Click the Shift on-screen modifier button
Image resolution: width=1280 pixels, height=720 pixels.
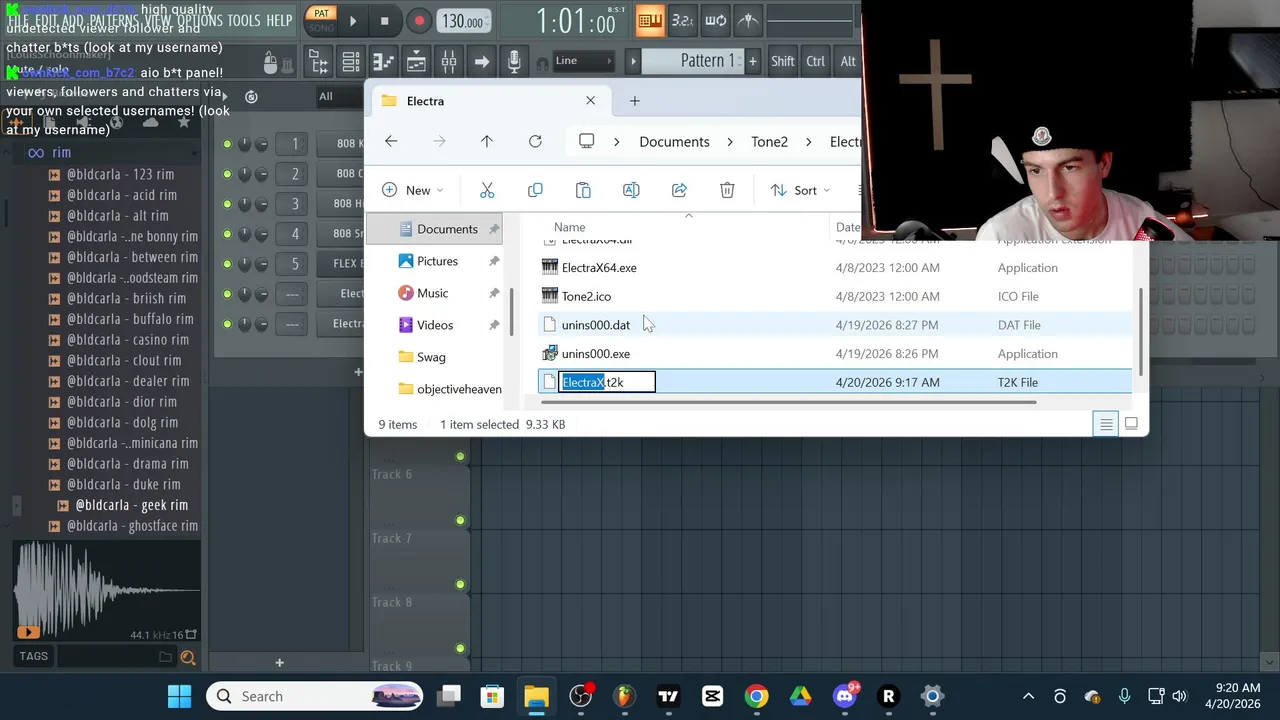click(x=783, y=61)
